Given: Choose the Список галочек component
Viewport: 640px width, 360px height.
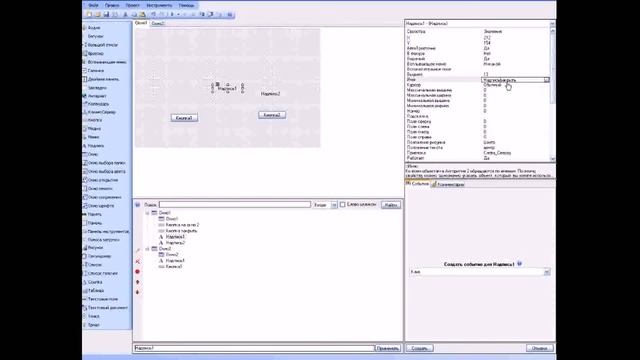Looking at the screenshot, I should point(102,273).
